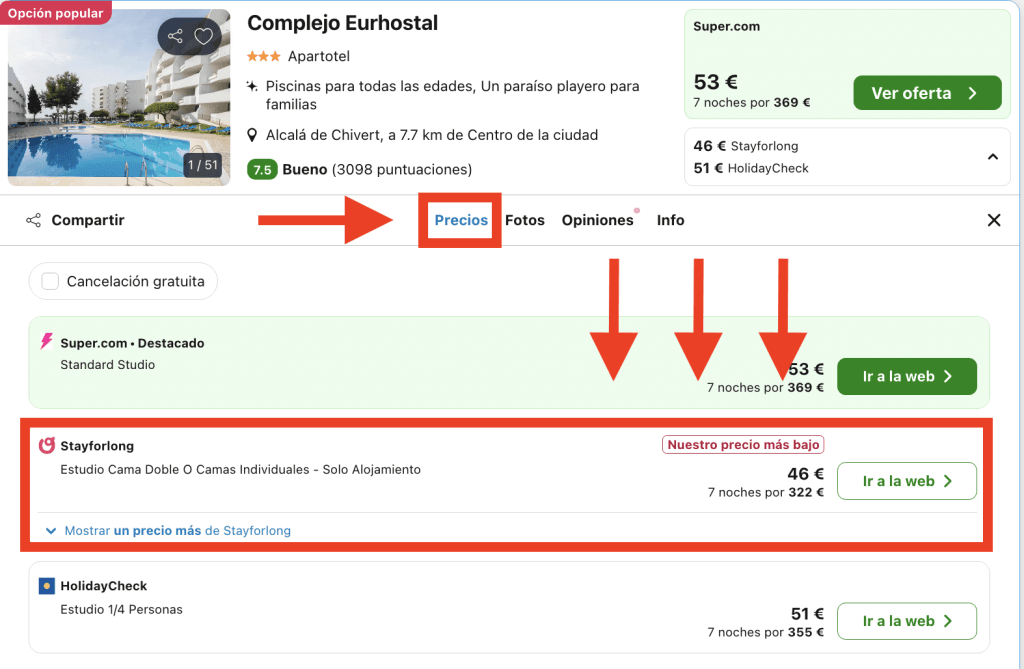Click the 46 € Stayforlong price line
The image size is (1024, 669).
pos(746,146)
